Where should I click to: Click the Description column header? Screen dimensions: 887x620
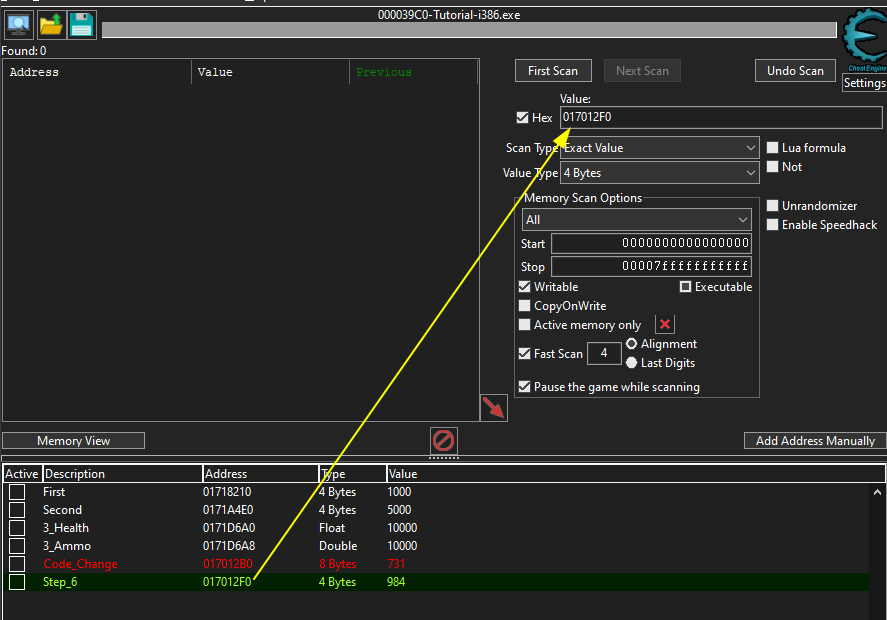pos(120,474)
